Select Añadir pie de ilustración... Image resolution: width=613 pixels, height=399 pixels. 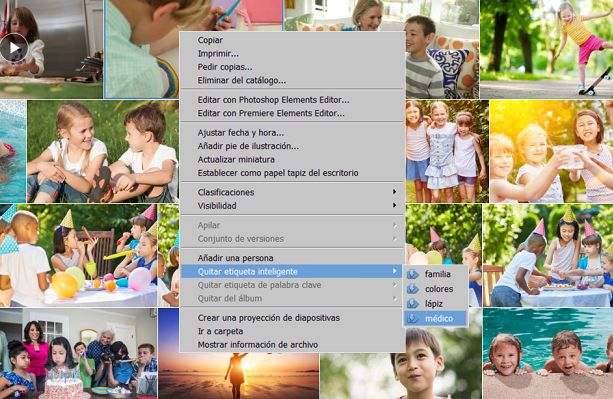(292, 146)
